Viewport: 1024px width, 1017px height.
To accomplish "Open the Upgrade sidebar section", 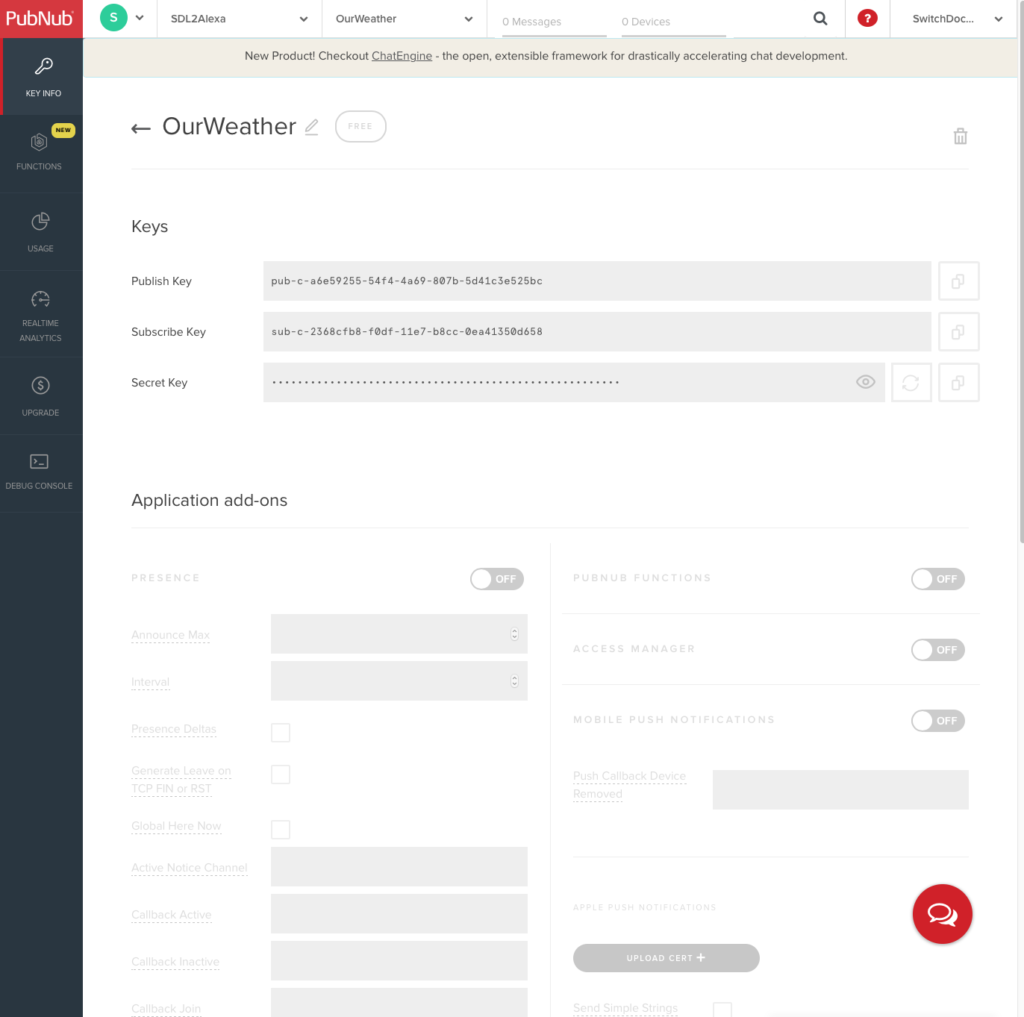I will pyautogui.click(x=40, y=396).
